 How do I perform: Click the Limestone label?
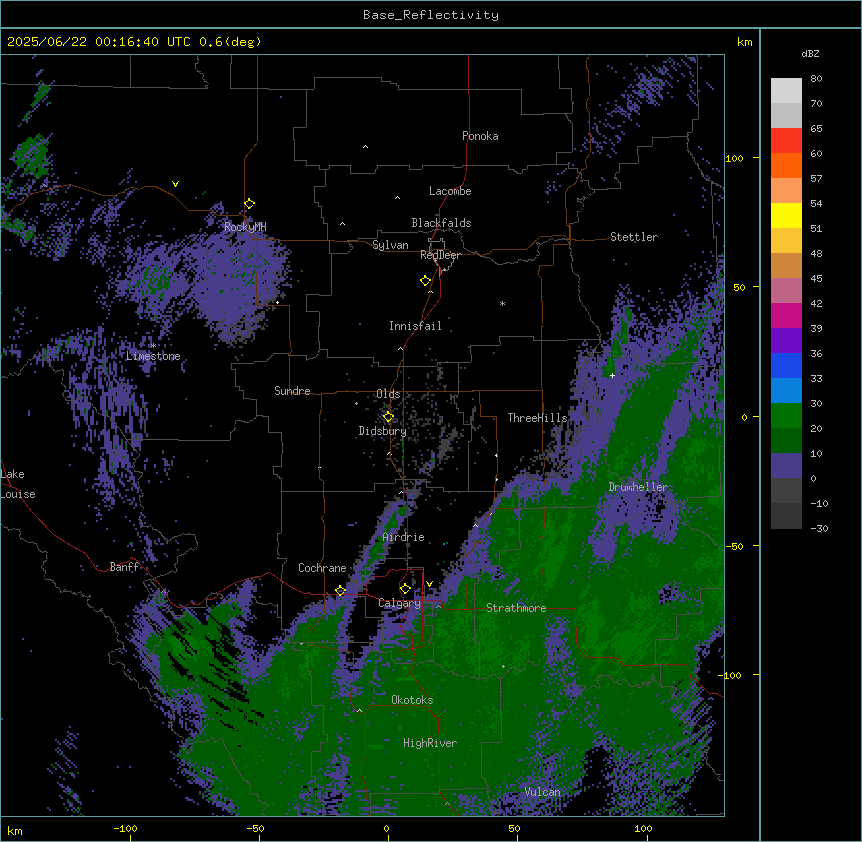click(153, 356)
